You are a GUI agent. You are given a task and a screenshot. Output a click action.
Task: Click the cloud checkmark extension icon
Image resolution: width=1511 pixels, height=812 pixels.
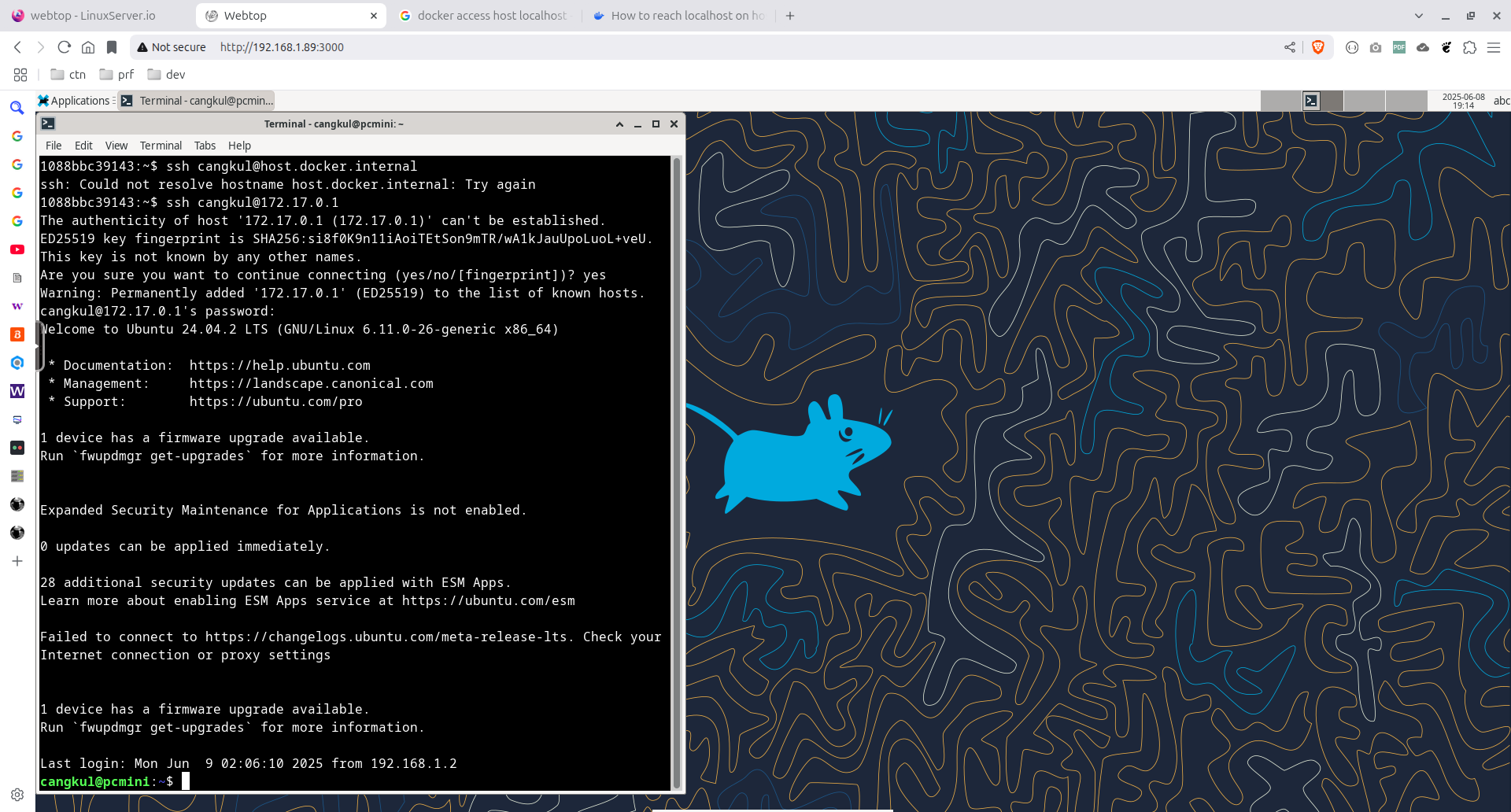point(1423,47)
